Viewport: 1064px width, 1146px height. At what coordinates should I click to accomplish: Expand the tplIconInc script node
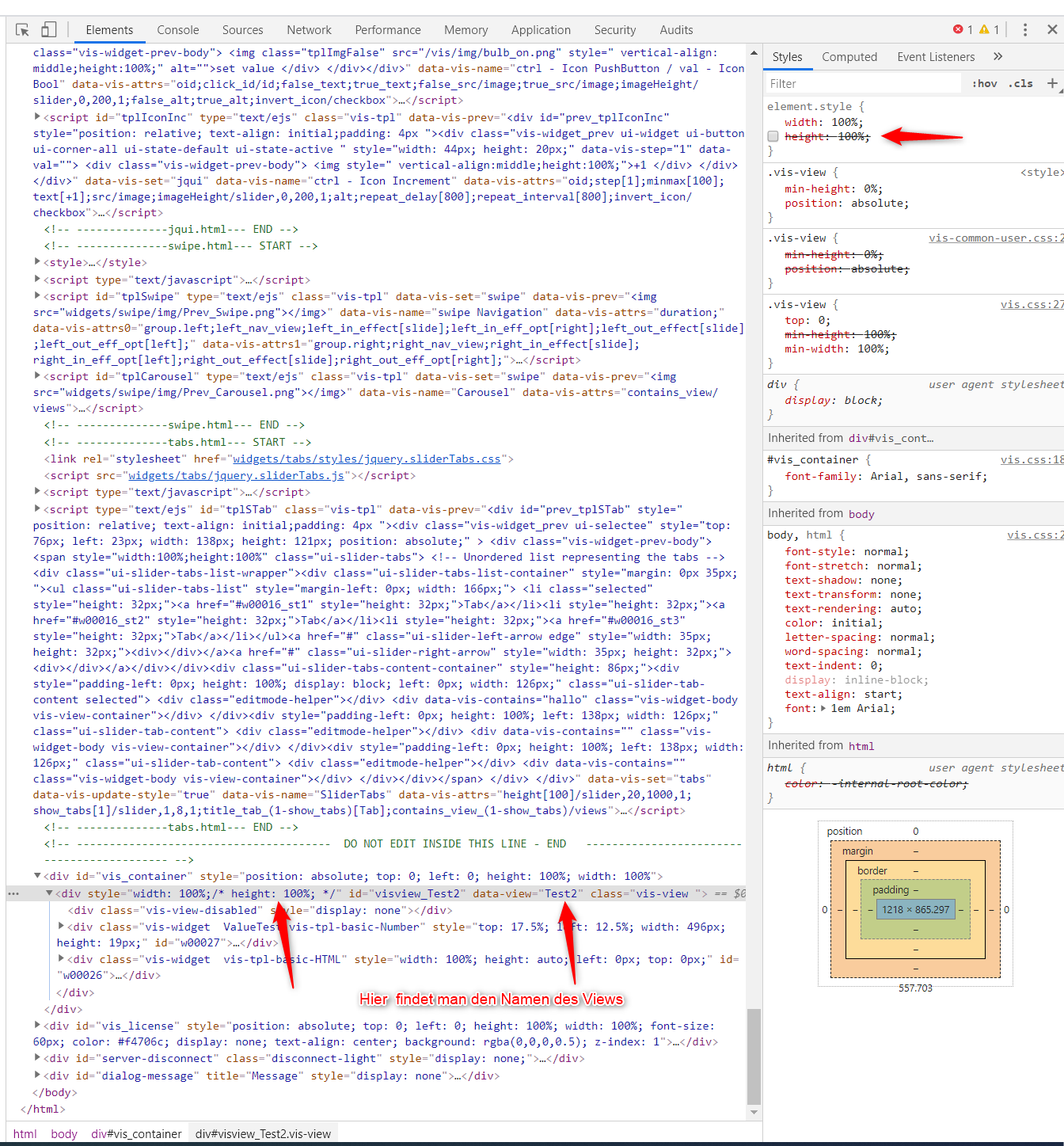pos(37,117)
